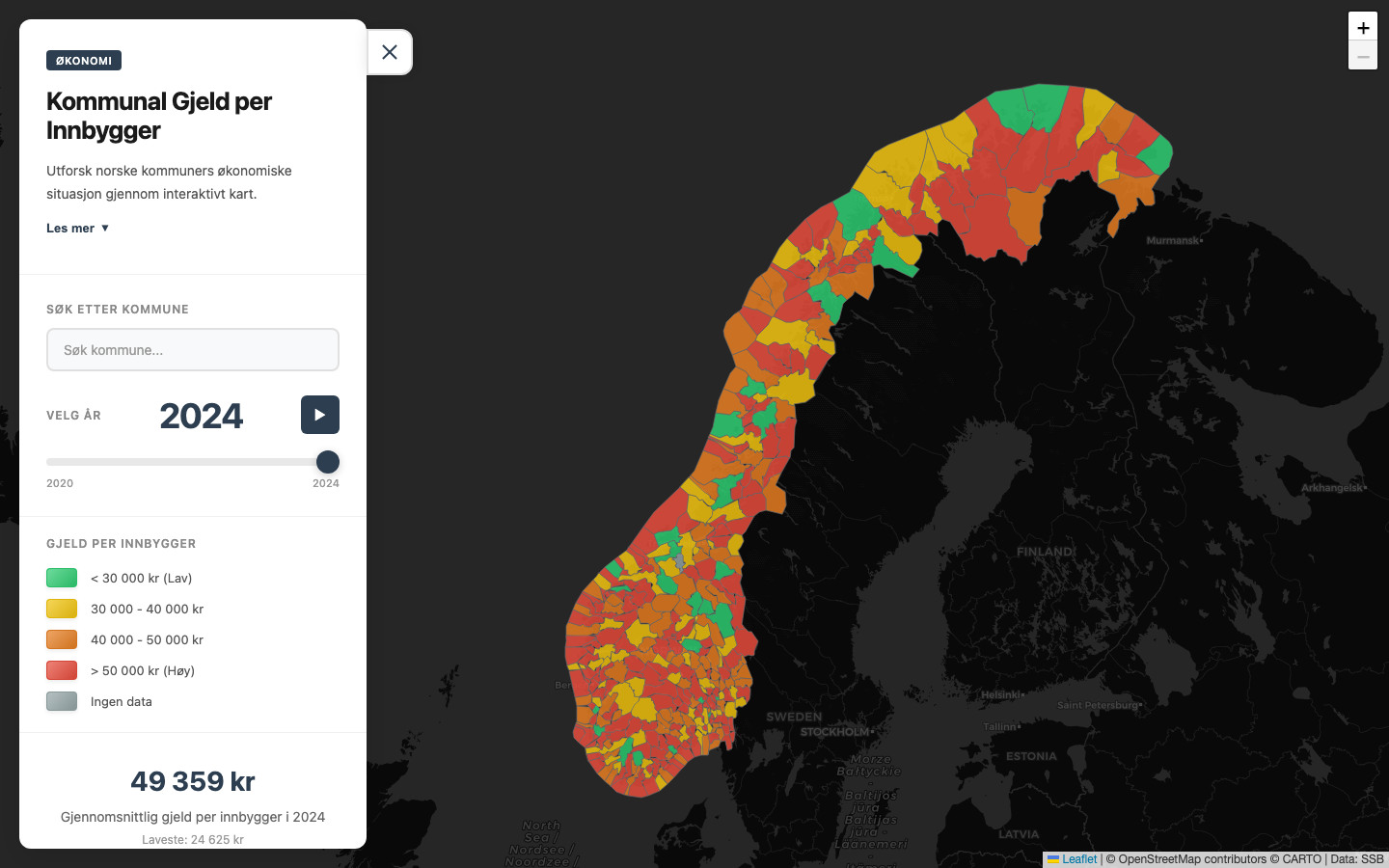This screenshot has width=1389, height=868.
Task: Expand the 'Les mer' section
Action: point(71,228)
